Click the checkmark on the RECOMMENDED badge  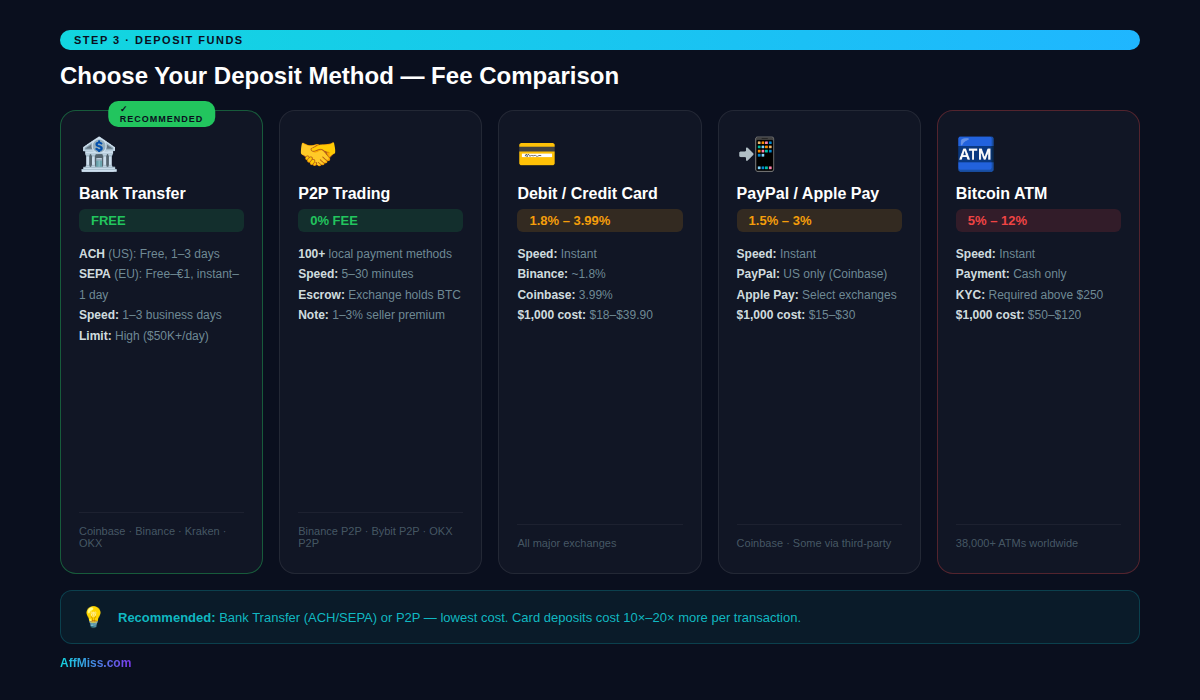coord(125,107)
